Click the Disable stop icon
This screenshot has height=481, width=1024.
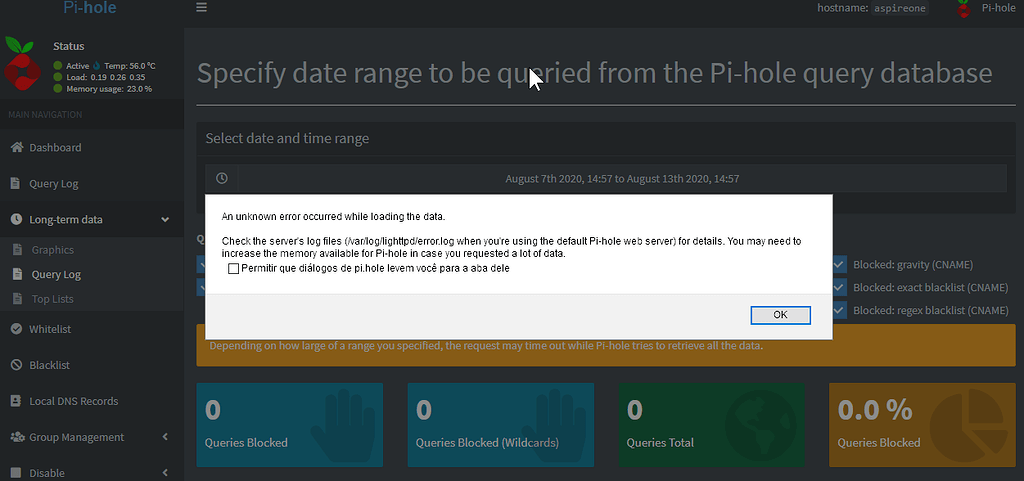[x=16, y=473]
